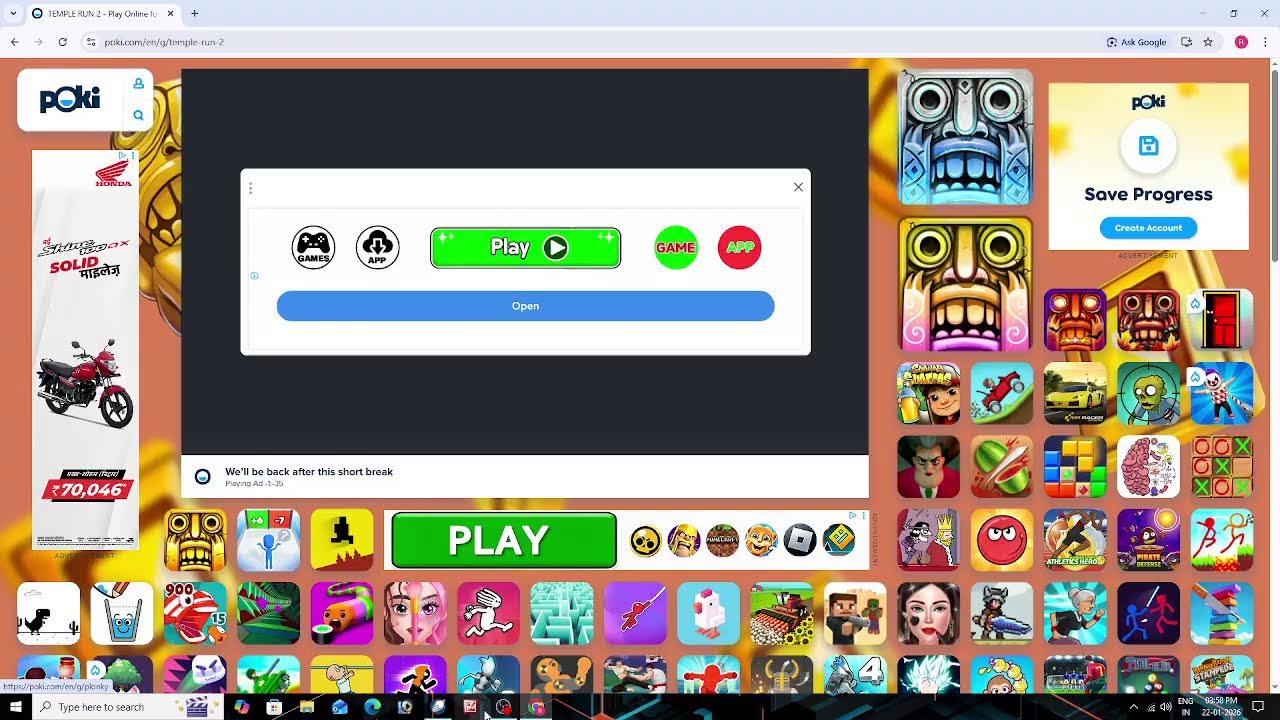Open the Chrome tab search dropdown
1280x720 pixels.
(13, 14)
